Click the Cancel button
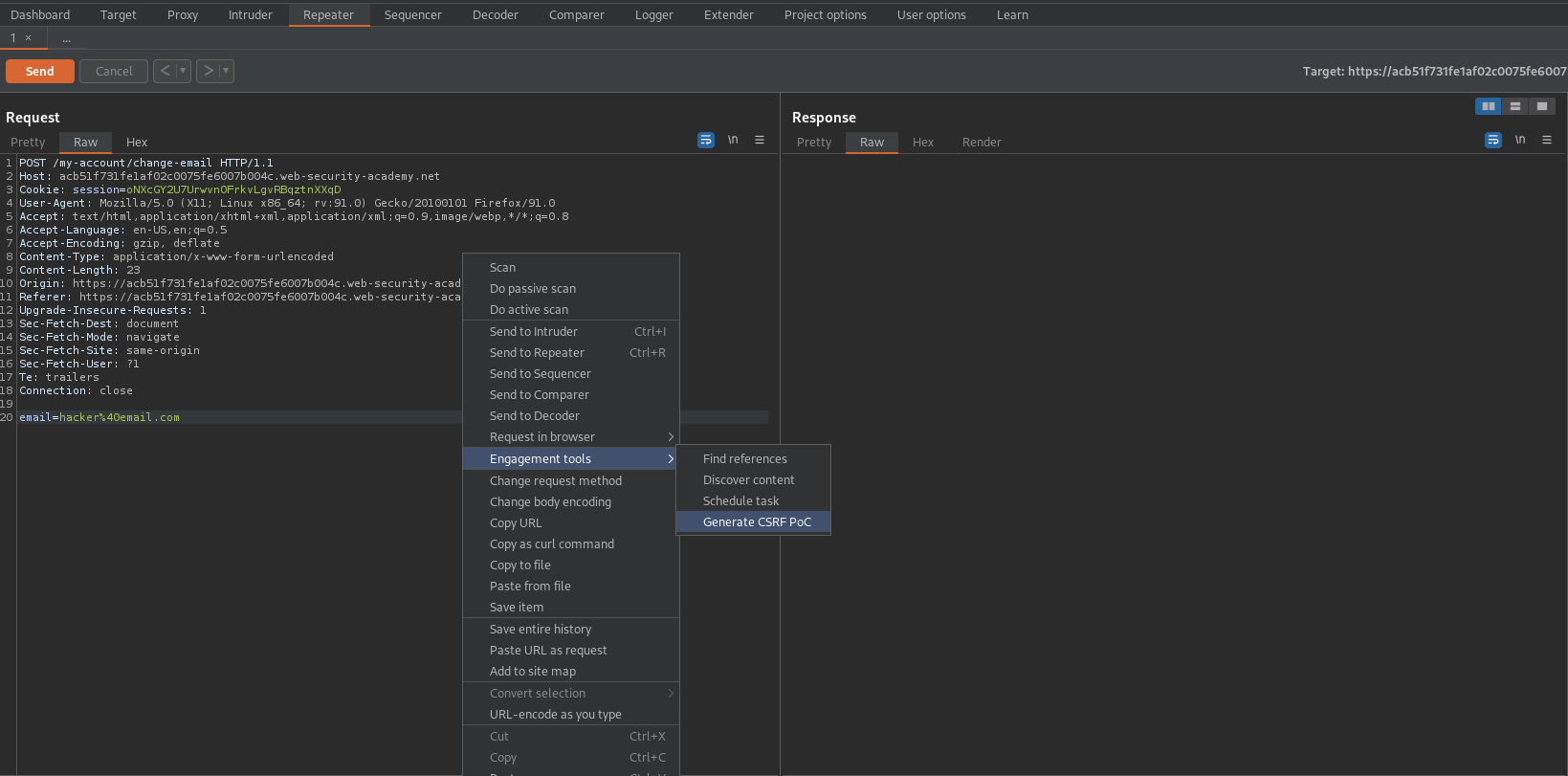Screen dimensions: 1568x776 click(114, 71)
